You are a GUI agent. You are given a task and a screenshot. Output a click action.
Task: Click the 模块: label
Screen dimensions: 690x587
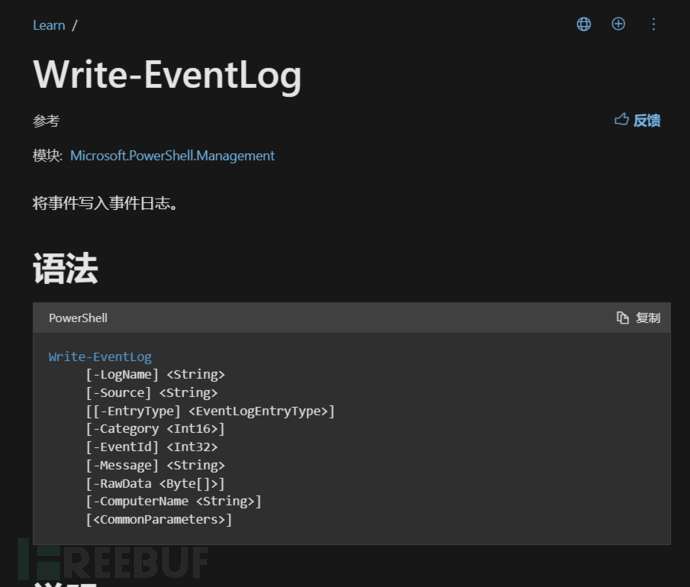point(48,156)
